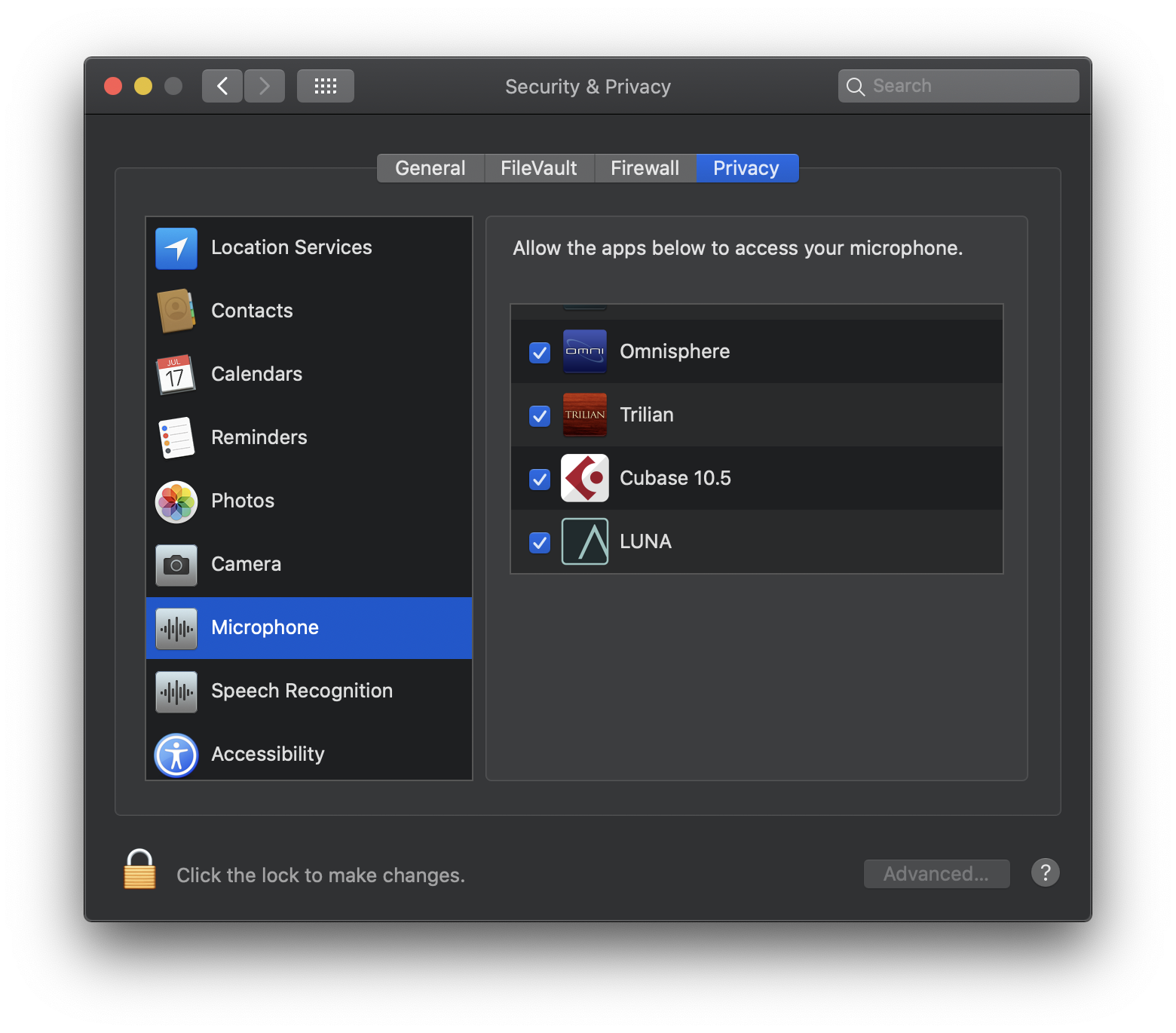Click the Accessibility icon in sidebar
The image size is (1176, 1033).
176,755
